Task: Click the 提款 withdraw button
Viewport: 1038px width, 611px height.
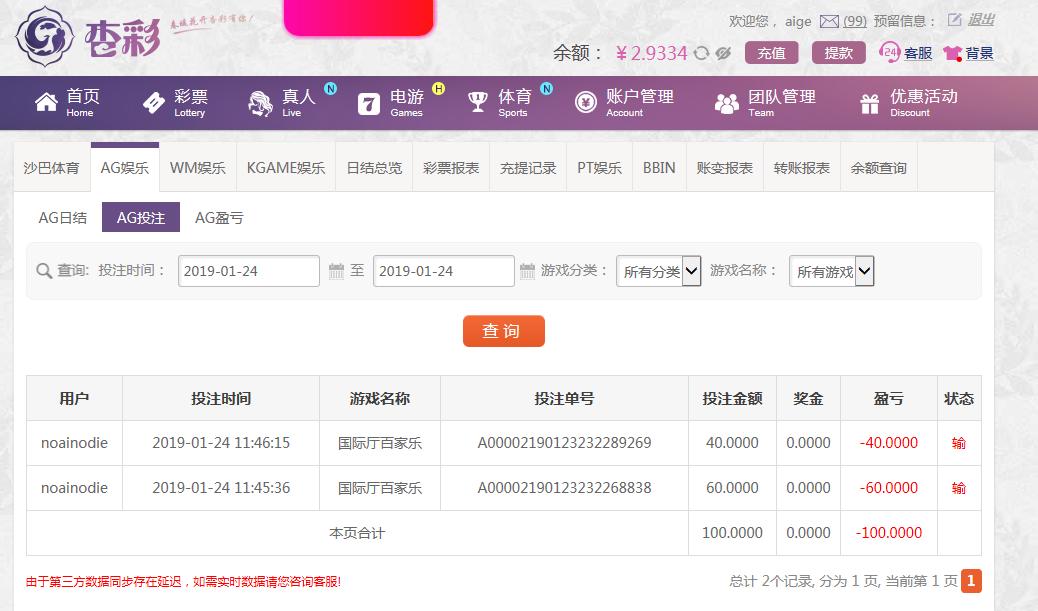Action: pyautogui.click(x=838, y=53)
